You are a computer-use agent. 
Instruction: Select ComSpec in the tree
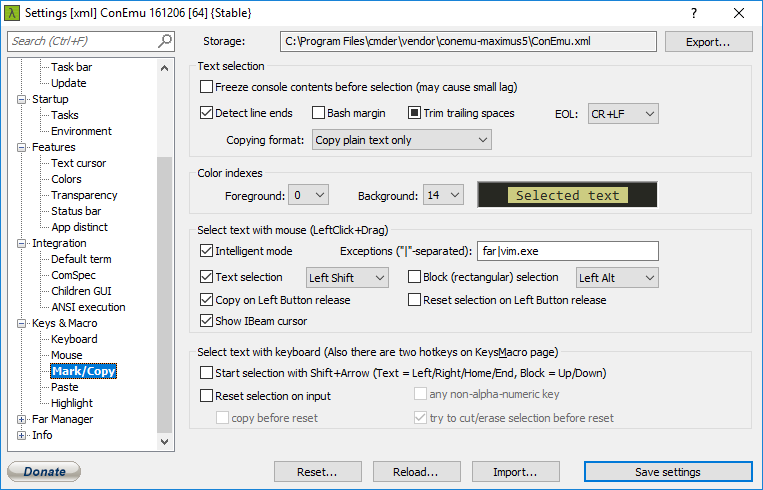click(73, 275)
